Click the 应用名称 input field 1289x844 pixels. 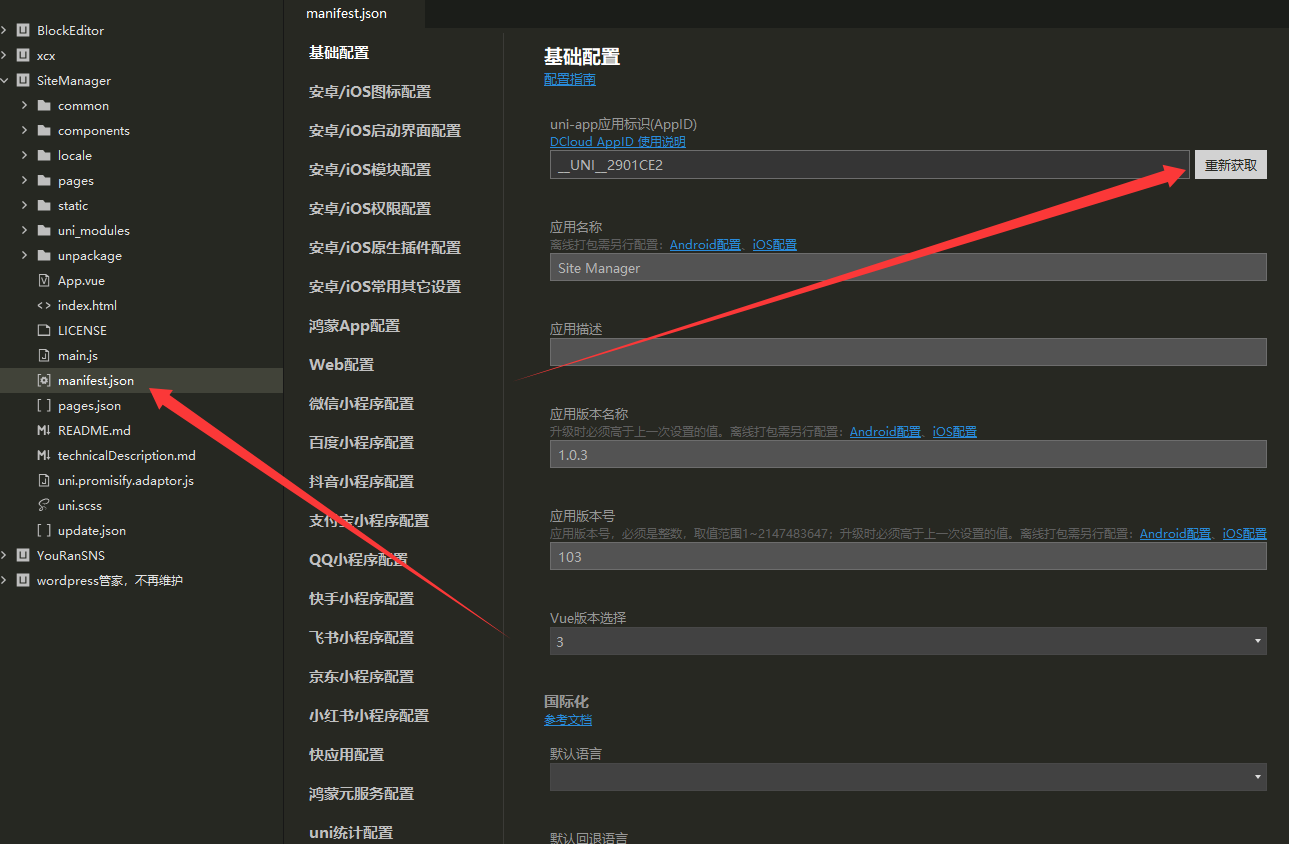point(907,267)
